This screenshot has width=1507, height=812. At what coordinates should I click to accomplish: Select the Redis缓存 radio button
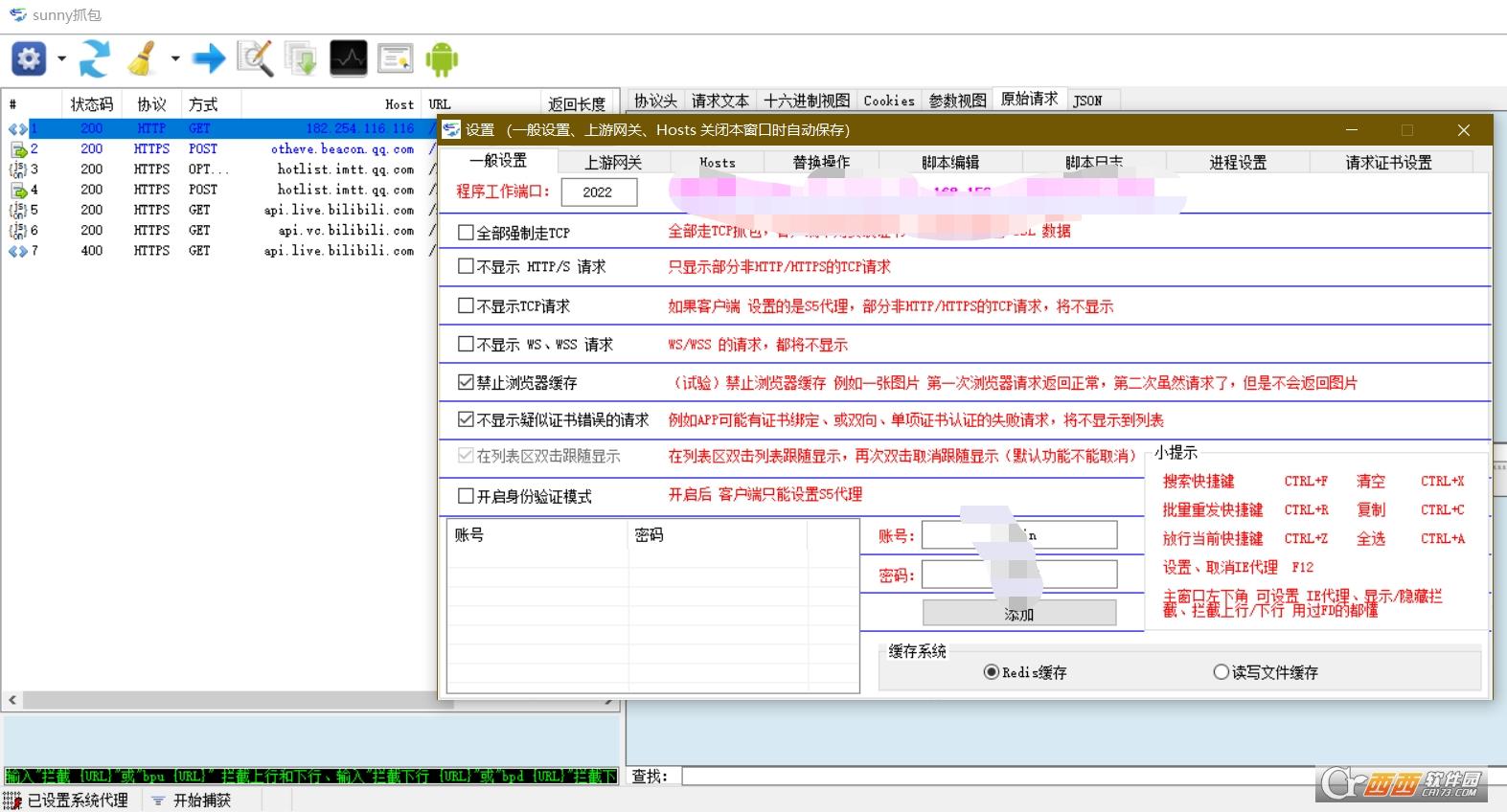pyautogui.click(x=992, y=672)
